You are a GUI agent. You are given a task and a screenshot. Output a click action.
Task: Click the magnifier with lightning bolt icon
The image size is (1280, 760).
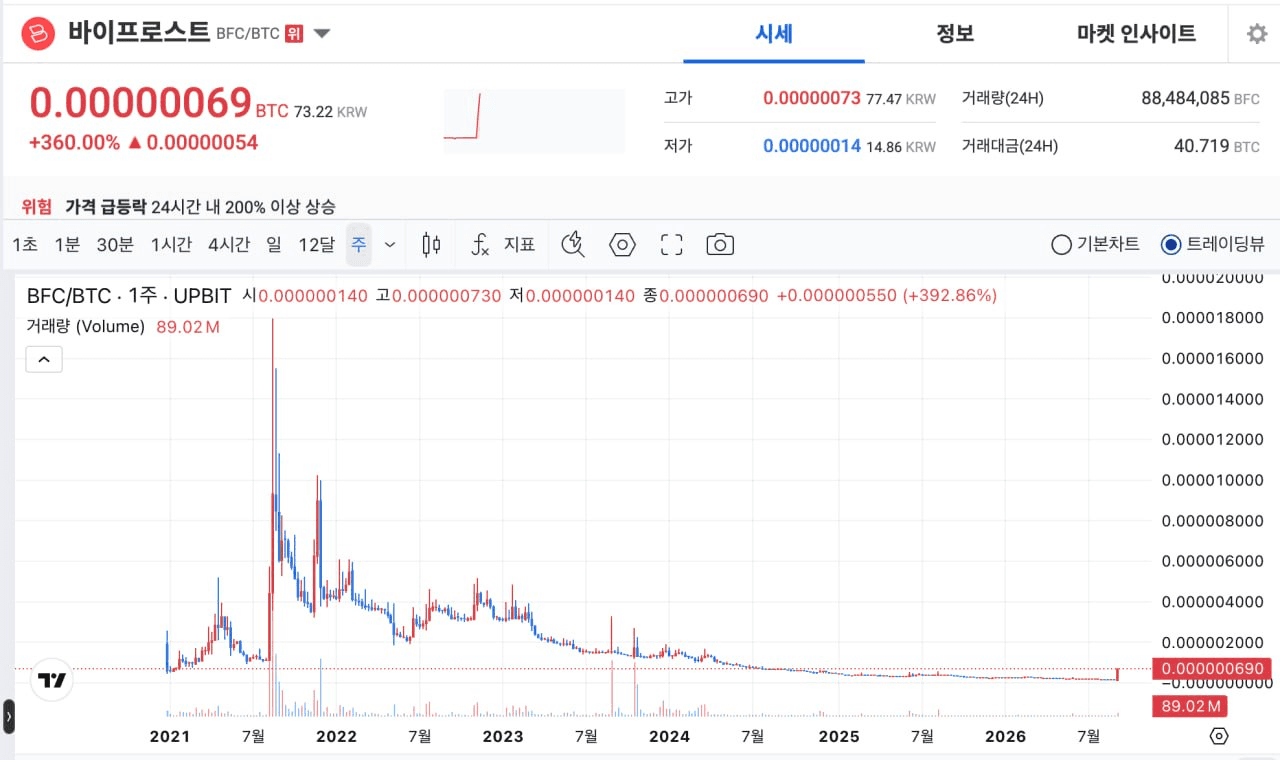pyautogui.click(x=573, y=244)
